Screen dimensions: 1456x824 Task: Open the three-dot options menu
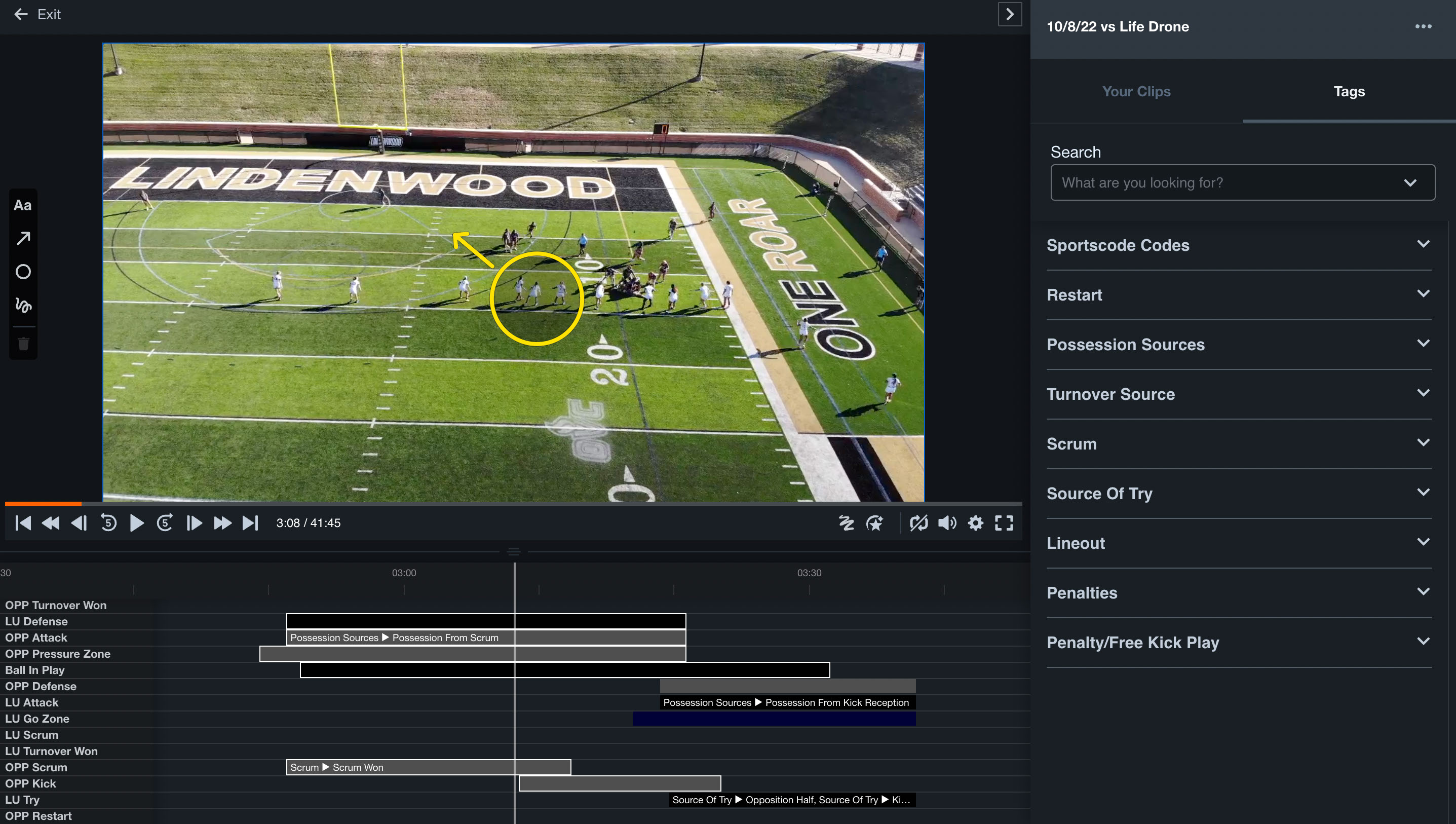click(x=1423, y=26)
